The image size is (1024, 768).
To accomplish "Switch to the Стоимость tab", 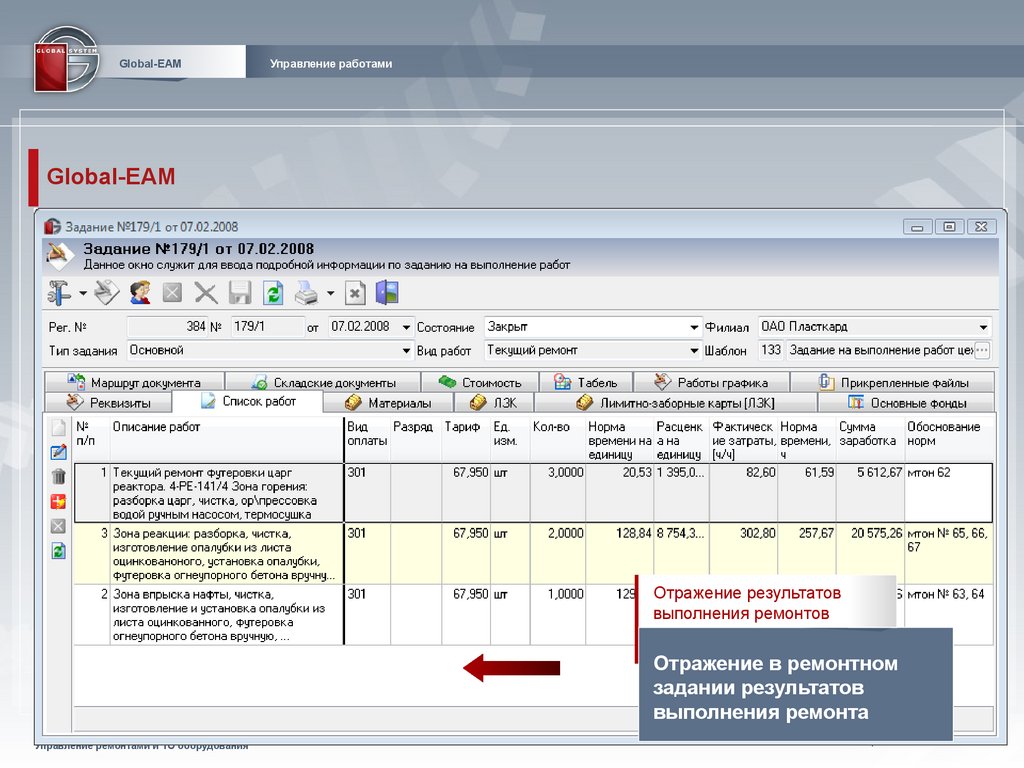I will [480, 382].
